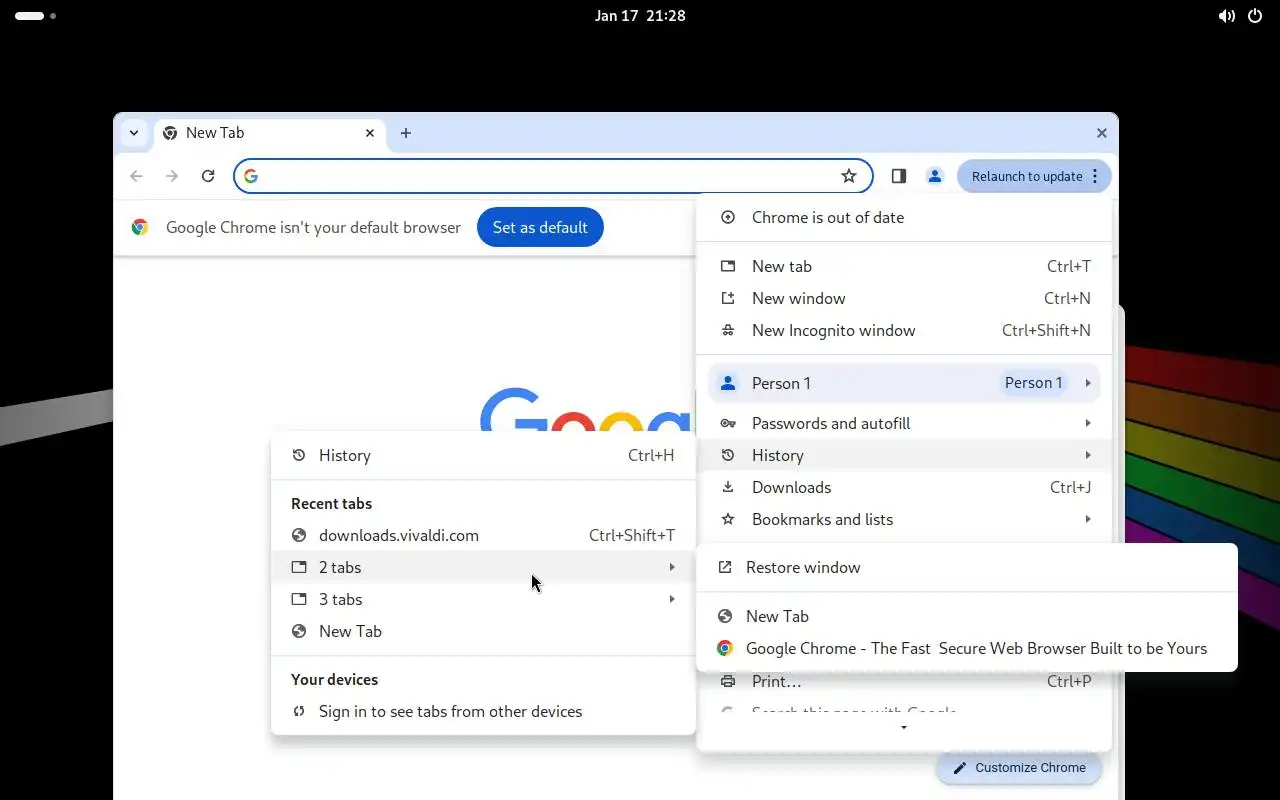
Task: Open the tab search dropdown arrow
Action: (134, 133)
